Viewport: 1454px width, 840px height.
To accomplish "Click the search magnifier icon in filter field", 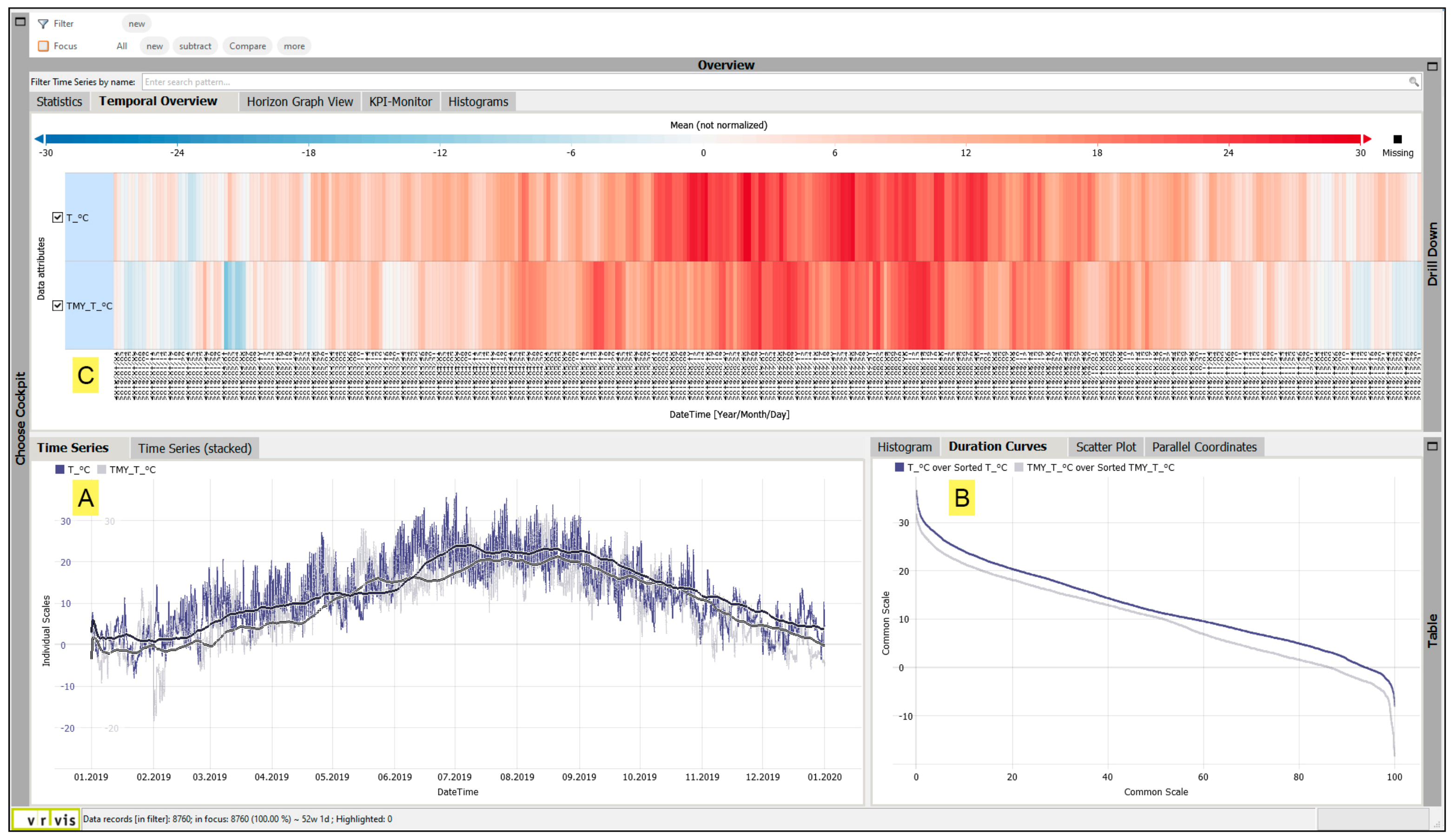I will (x=1414, y=82).
